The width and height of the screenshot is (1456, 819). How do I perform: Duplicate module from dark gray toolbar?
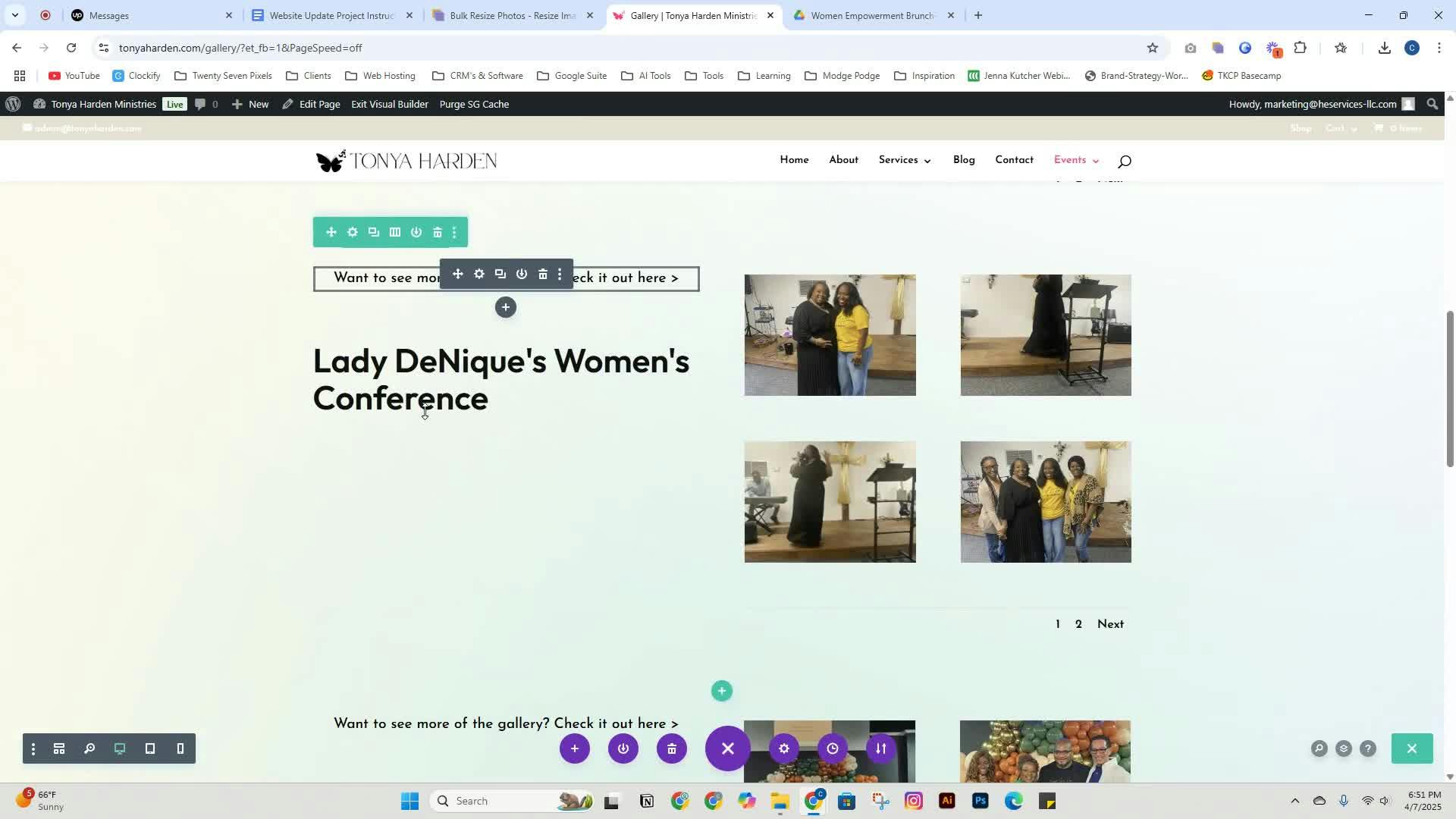point(500,275)
